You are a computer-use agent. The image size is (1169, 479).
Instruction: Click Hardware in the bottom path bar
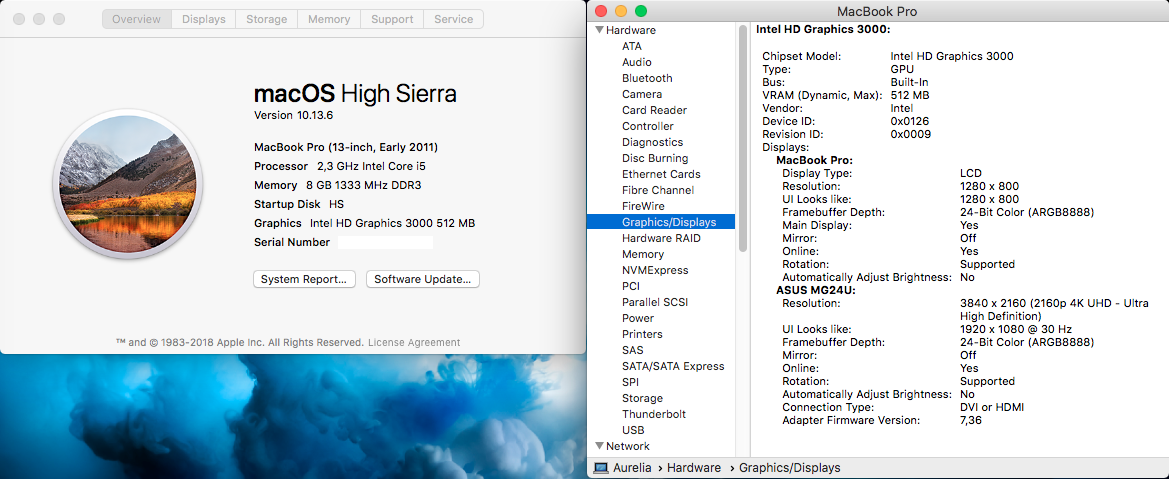[x=693, y=468]
